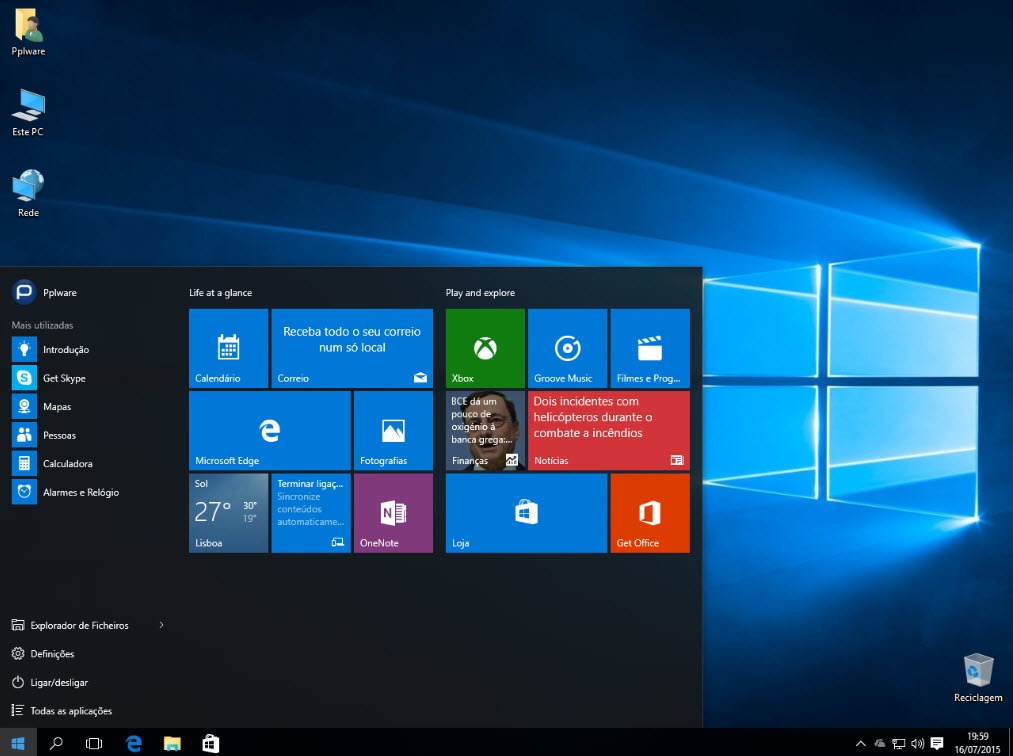Screen dimensions: 1013x756
Task: Click the Get Office tile
Action: click(x=649, y=512)
